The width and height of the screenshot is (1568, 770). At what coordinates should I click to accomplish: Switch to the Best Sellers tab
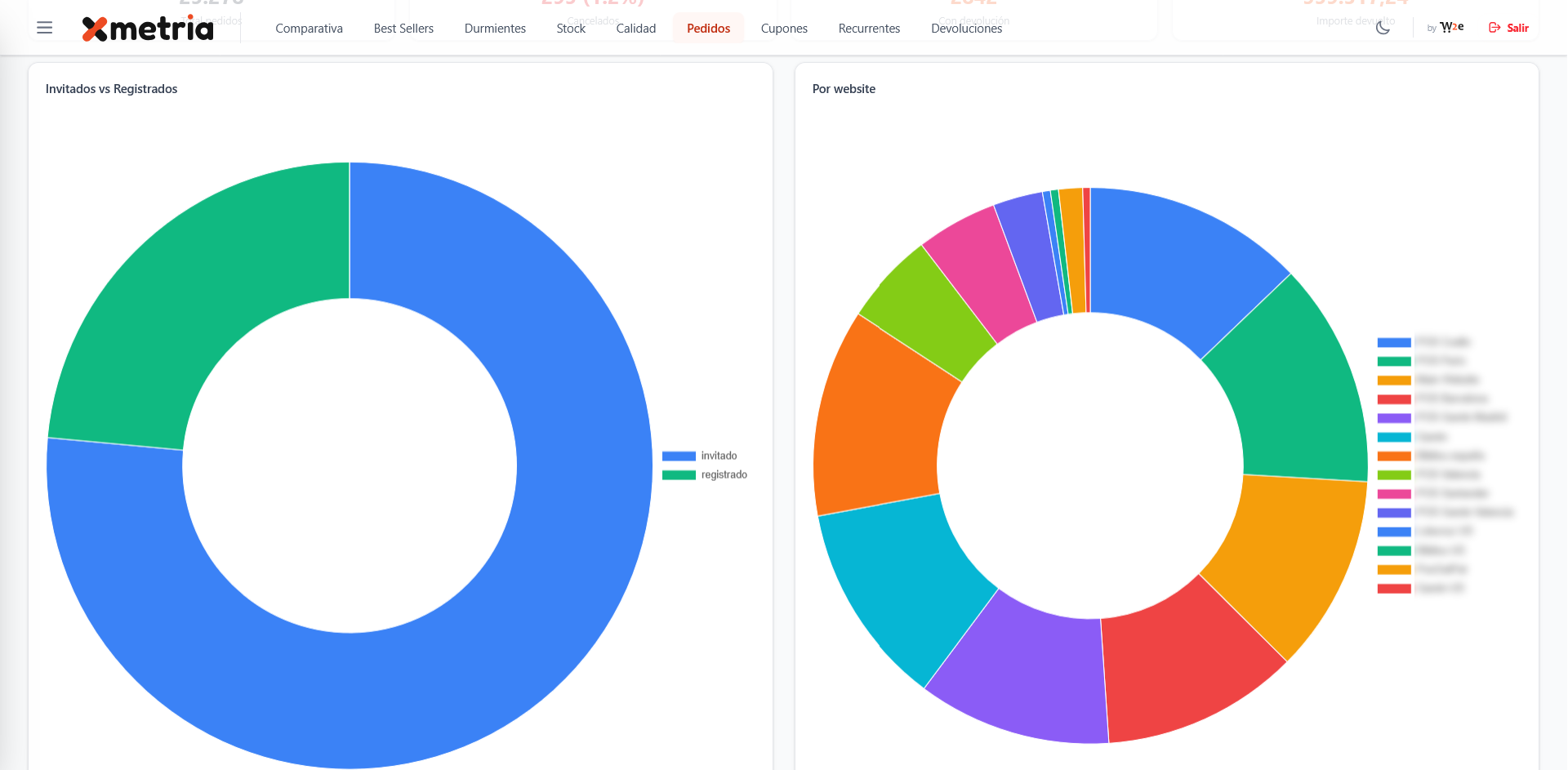[403, 29]
